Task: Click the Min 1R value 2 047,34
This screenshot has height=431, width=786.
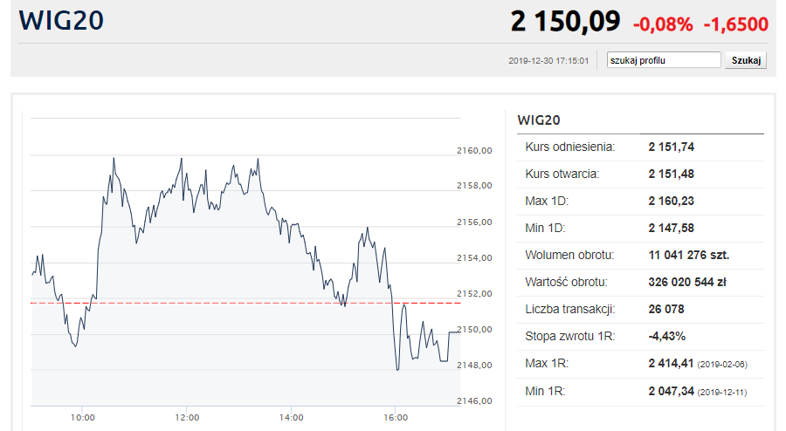Action: (x=671, y=391)
